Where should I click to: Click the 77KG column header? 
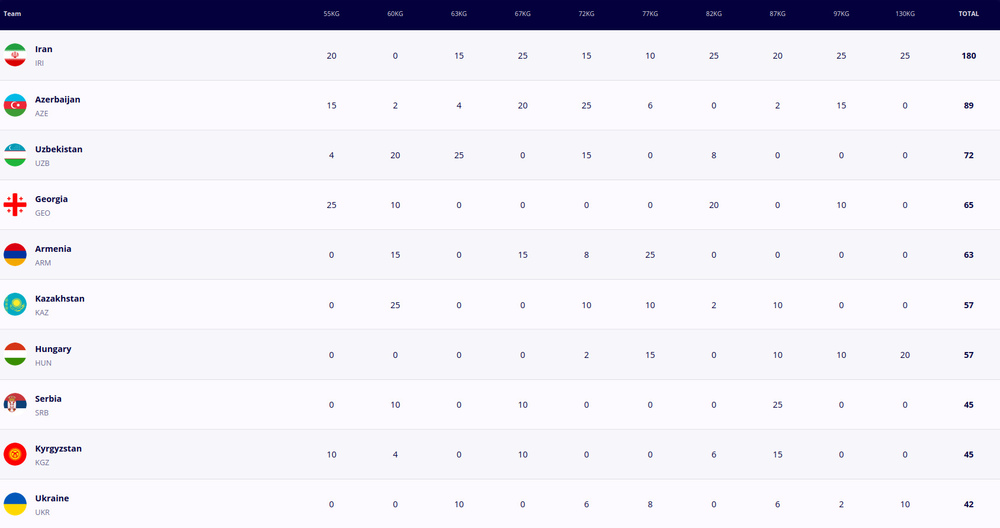coord(650,13)
